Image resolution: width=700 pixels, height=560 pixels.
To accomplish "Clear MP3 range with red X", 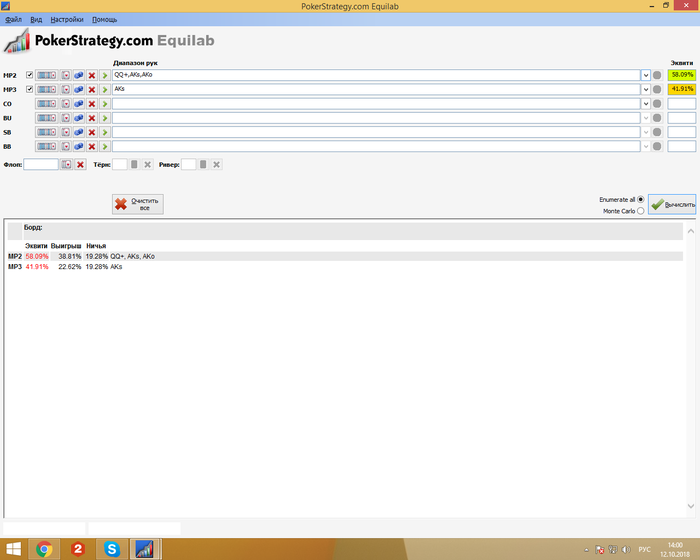I will [92, 90].
